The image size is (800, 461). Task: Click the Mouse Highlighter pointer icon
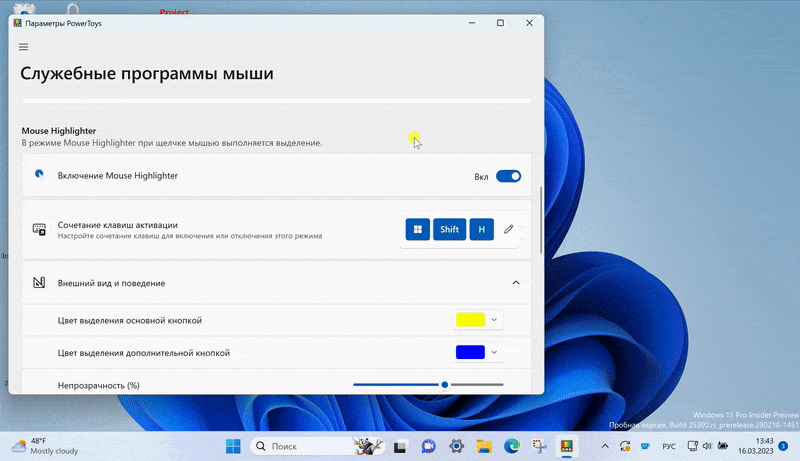39,174
